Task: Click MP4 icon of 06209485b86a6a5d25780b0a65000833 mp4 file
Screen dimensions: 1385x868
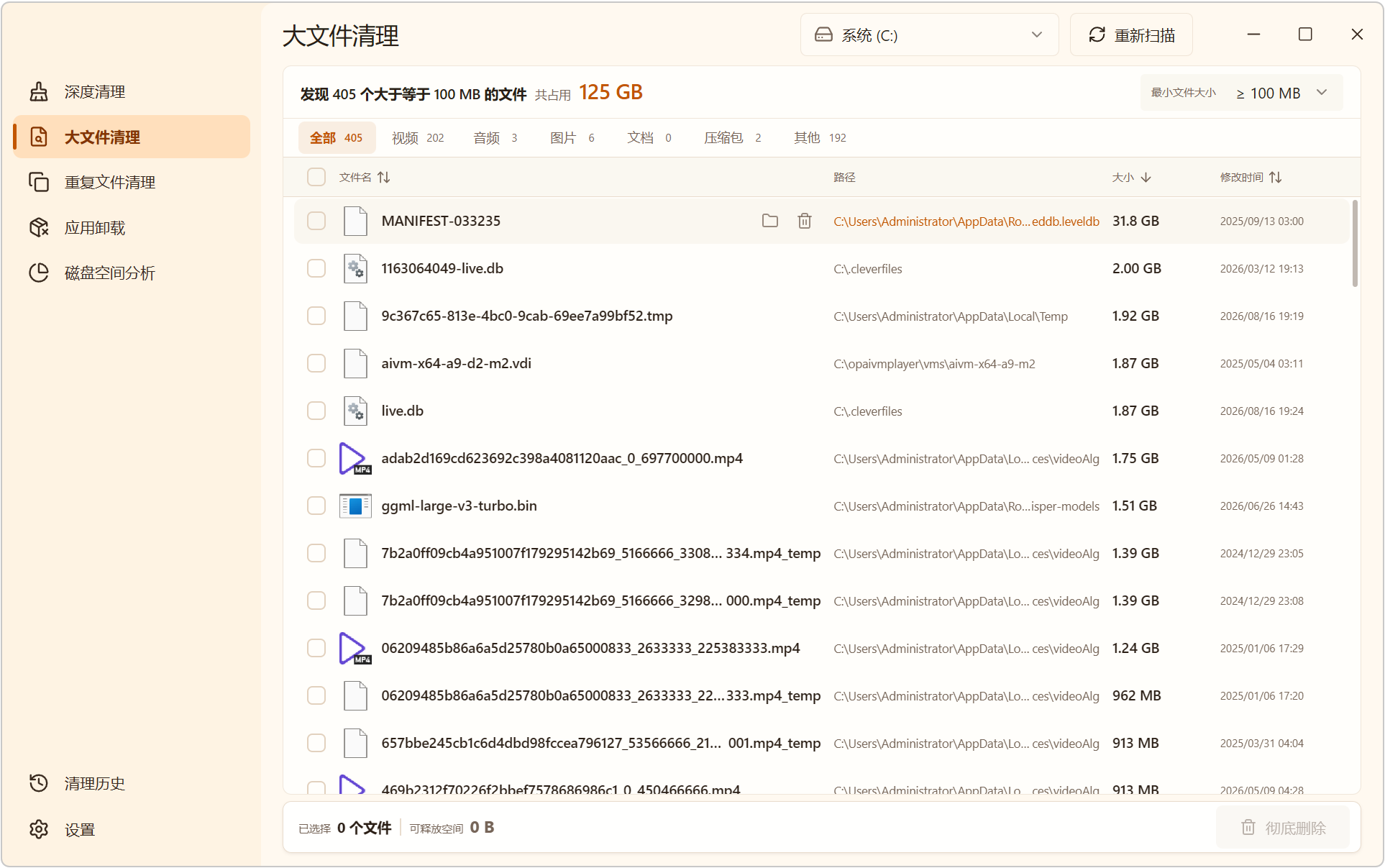Action: 355,648
